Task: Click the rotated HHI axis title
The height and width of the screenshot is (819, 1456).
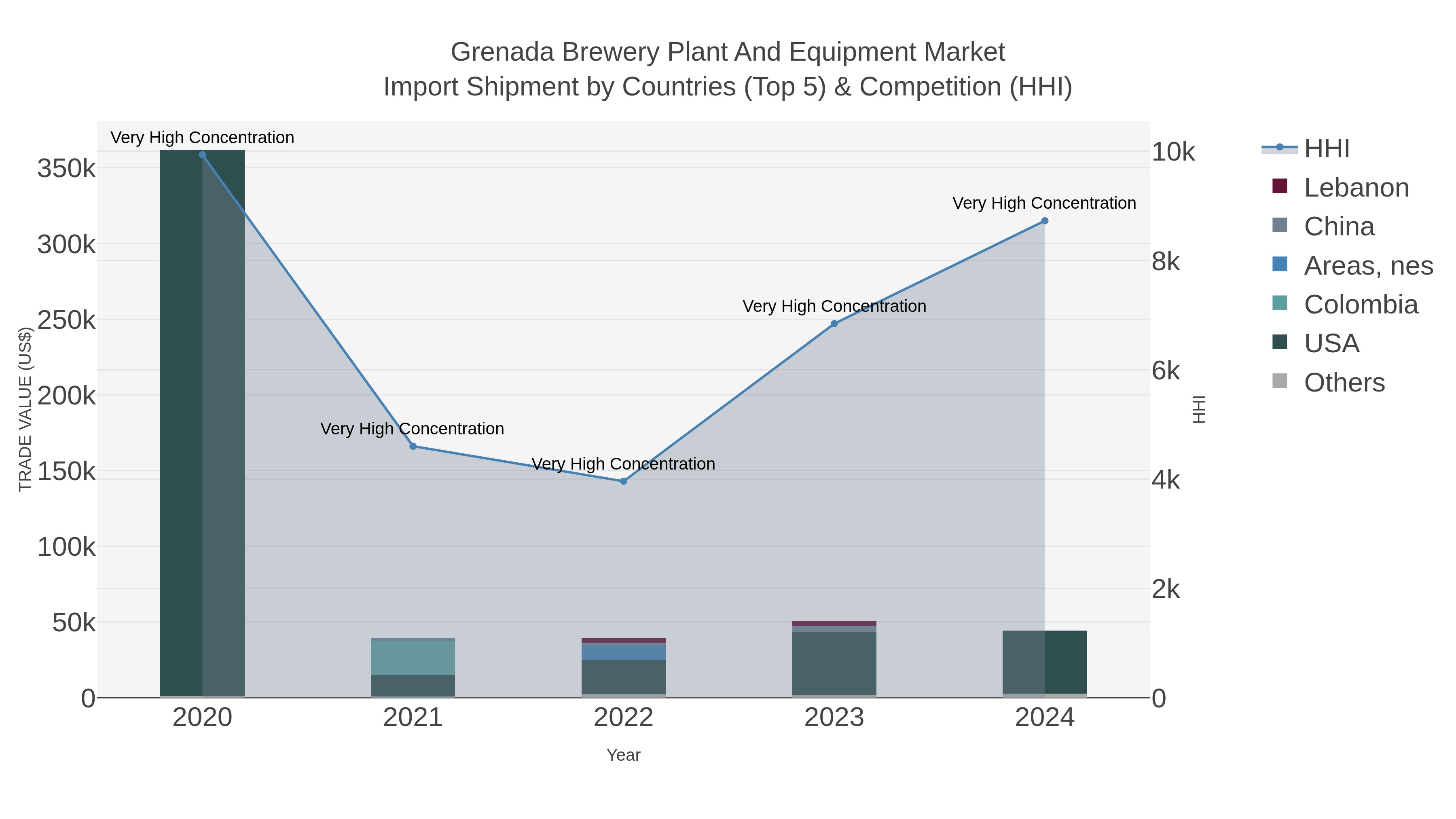Action: (1200, 409)
